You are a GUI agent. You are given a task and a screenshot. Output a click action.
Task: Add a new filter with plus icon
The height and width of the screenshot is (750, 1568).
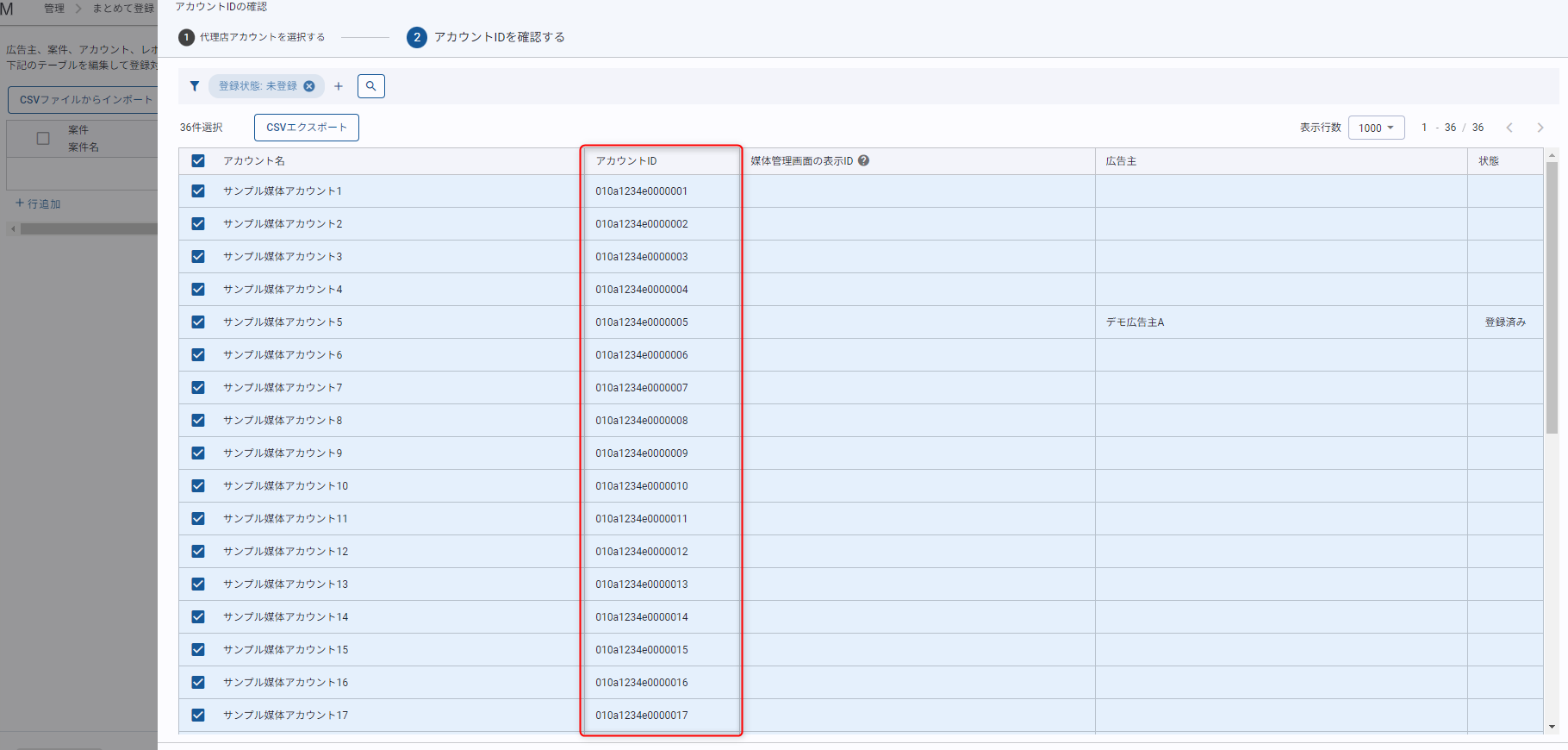click(339, 86)
